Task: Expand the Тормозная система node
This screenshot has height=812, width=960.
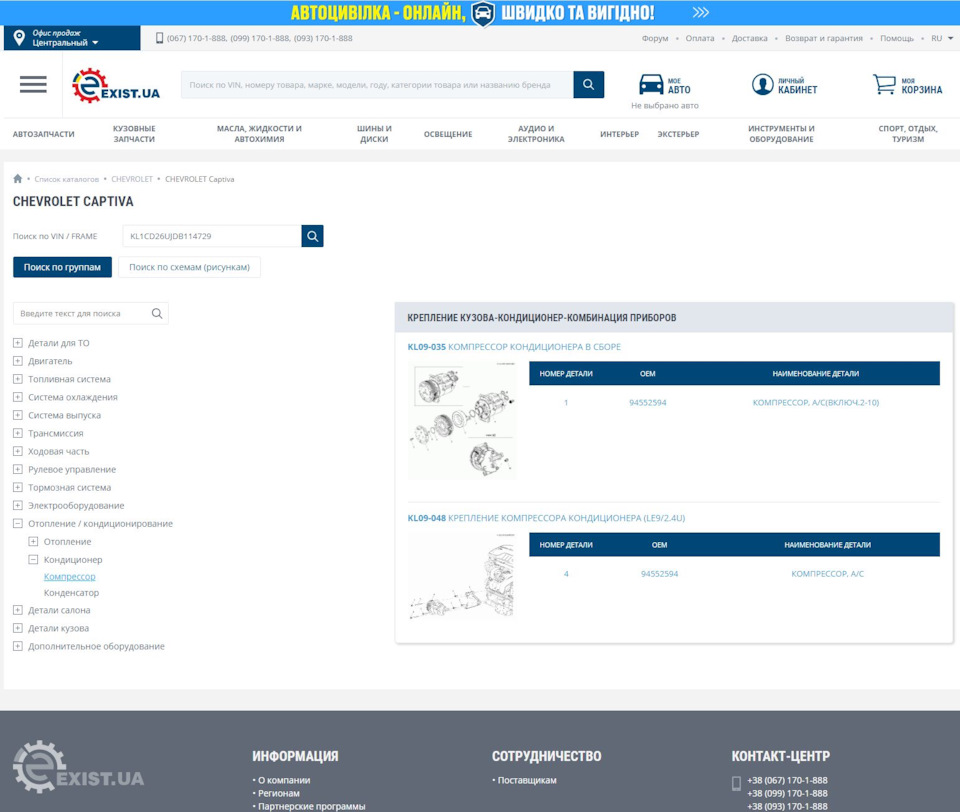Action: (18, 487)
